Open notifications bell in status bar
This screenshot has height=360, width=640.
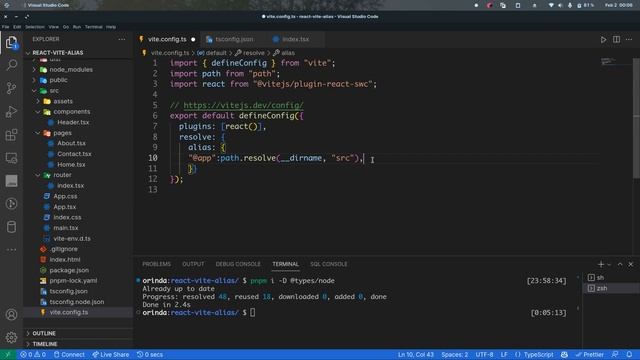pyautogui.click(x=629, y=354)
